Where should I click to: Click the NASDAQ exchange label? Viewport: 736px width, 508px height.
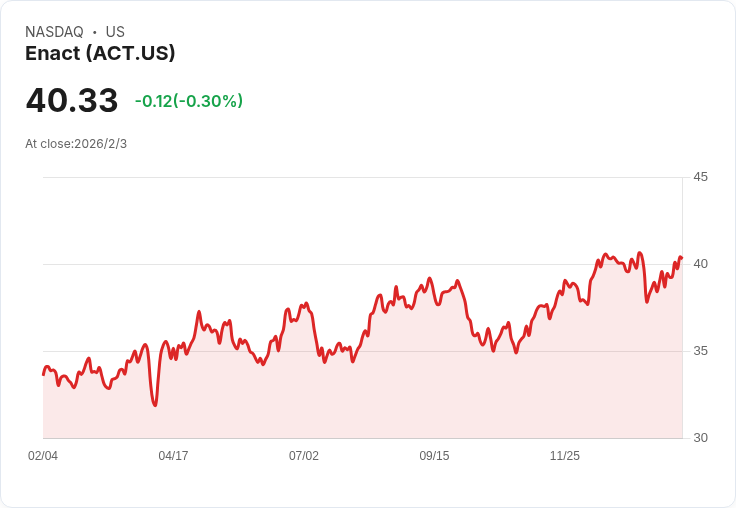coord(54,32)
